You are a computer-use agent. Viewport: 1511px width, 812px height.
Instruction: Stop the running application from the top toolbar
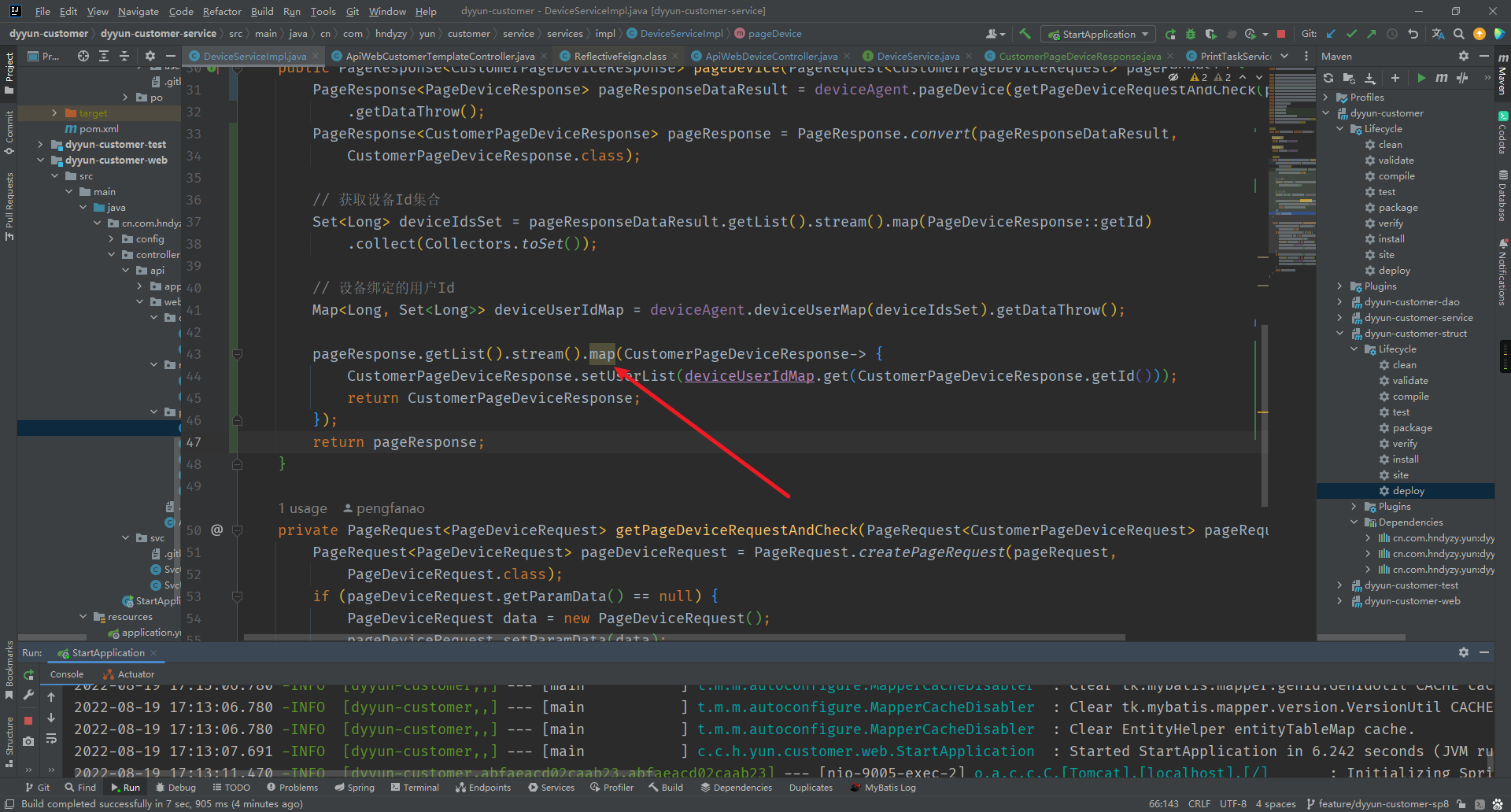pyautogui.click(x=1281, y=34)
